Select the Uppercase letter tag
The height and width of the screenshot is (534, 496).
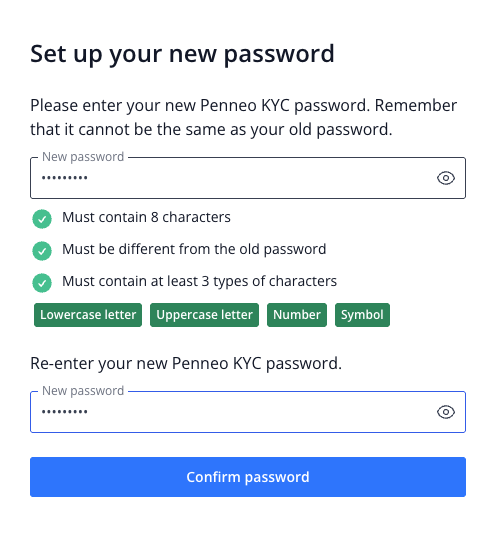pyautogui.click(x=204, y=315)
